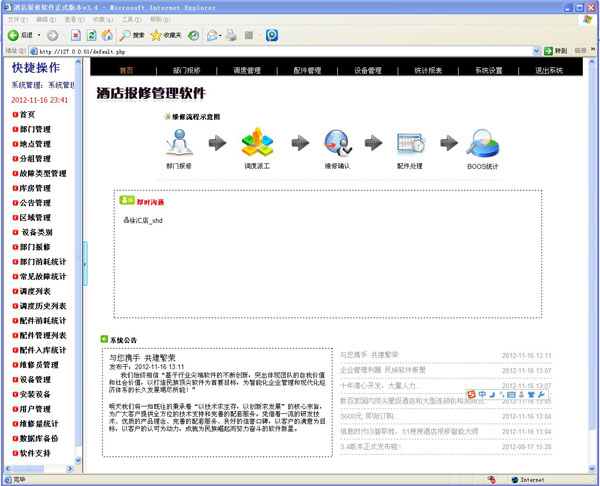This screenshot has height=486, width=600.
Task: Open announcement 3.4版本正式发布啦!
Action: pos(370,447)
